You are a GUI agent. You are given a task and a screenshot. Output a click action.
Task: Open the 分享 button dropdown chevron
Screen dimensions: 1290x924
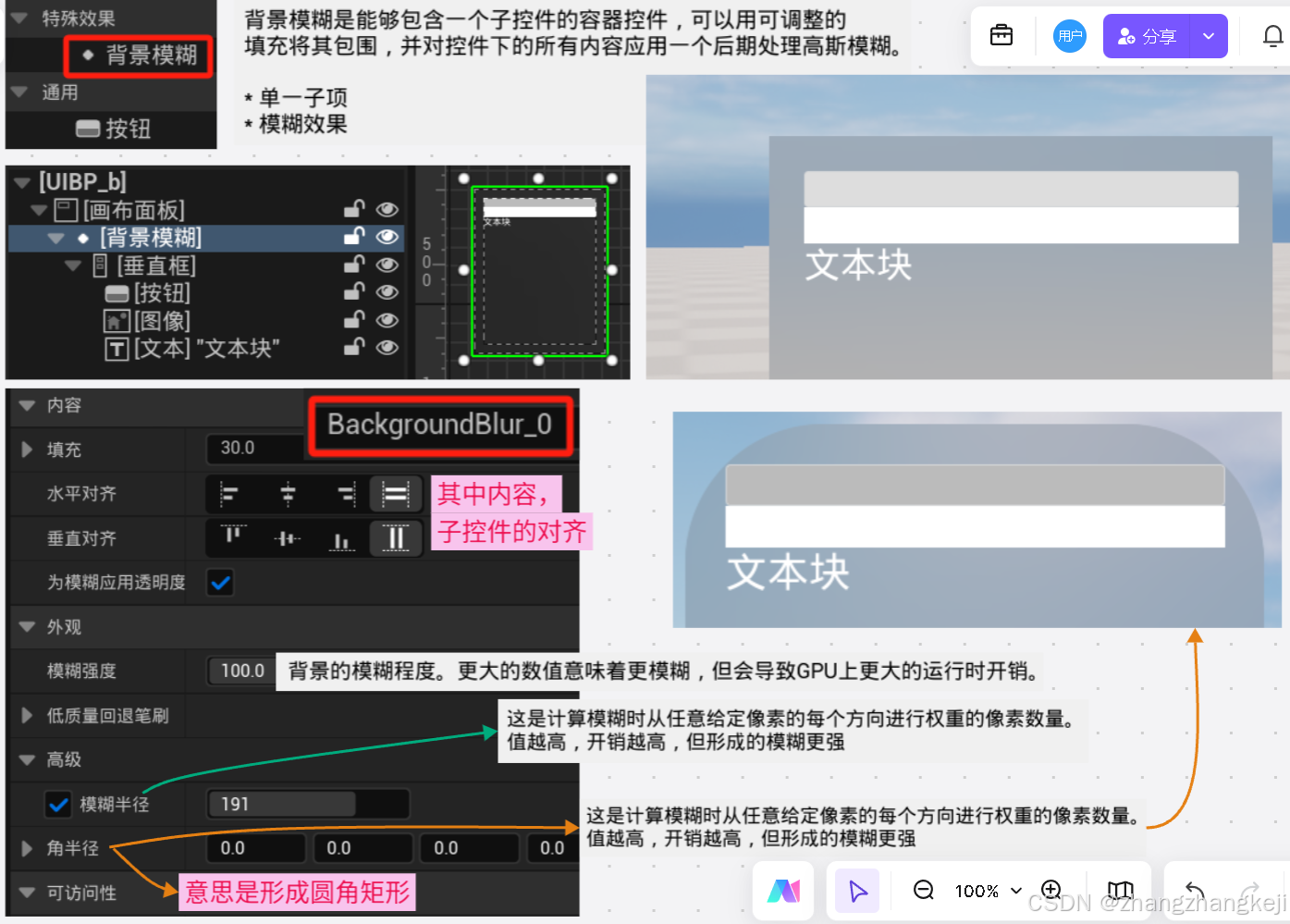pos(1208,35)
